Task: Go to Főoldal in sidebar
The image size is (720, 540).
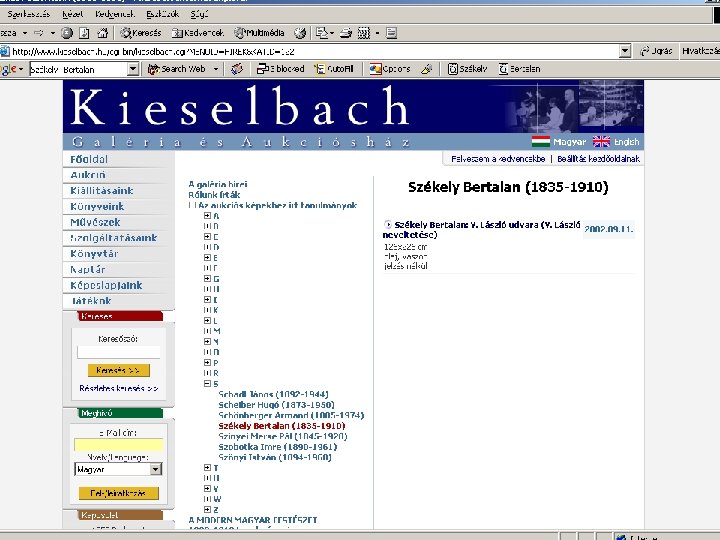Action: click(89, 159)
